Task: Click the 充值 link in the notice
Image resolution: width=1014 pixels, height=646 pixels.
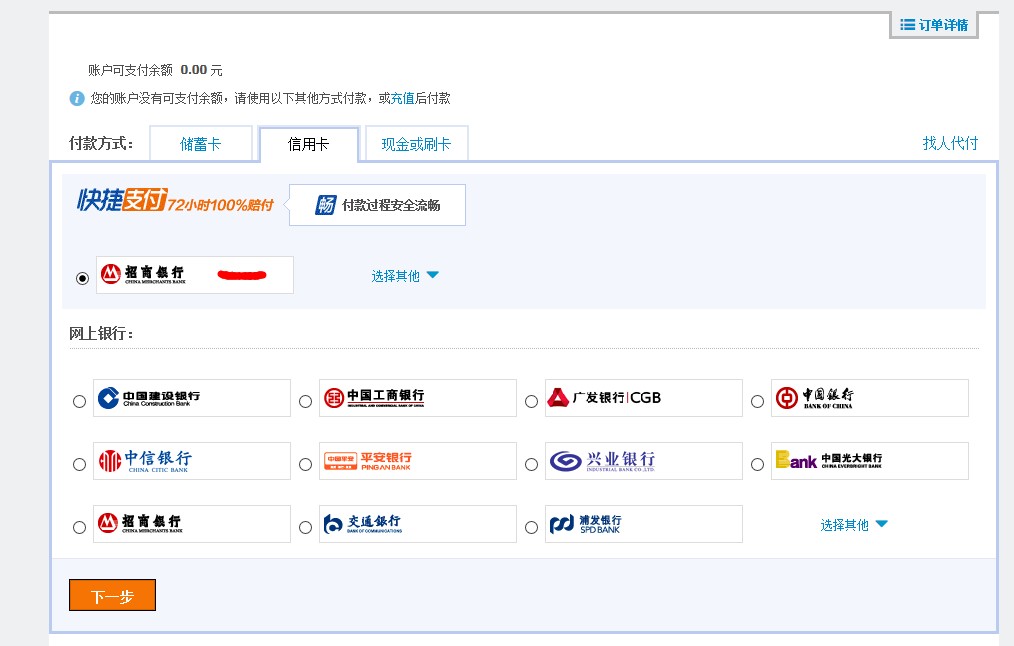Action: pos(402,98)
